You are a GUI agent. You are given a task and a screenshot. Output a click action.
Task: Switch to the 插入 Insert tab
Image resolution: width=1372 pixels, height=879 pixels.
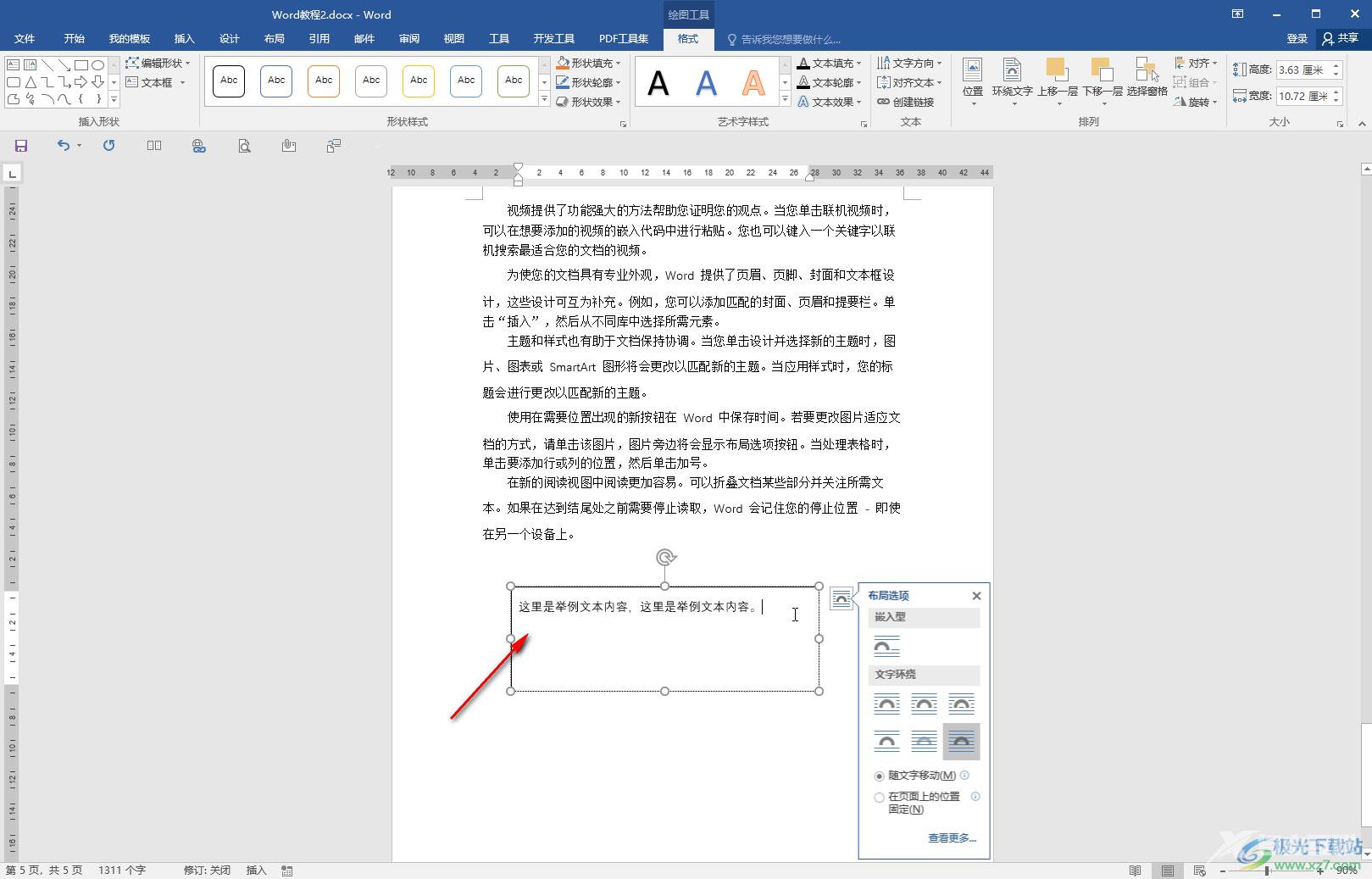pyautogui.click(x=184, y=39)
